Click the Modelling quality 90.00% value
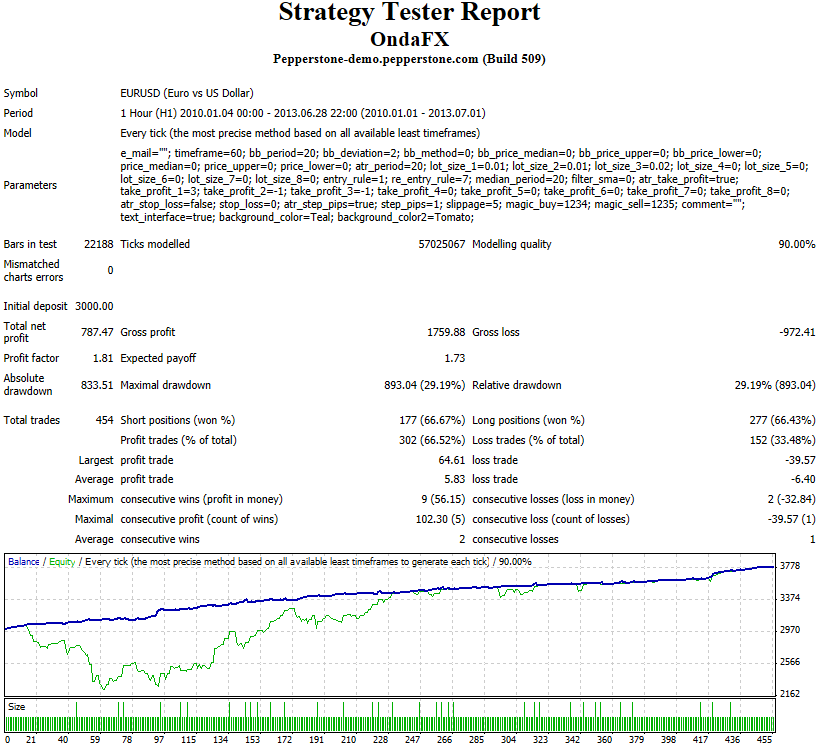This screenshot has width=818, height=749. (x=795, y=245)
